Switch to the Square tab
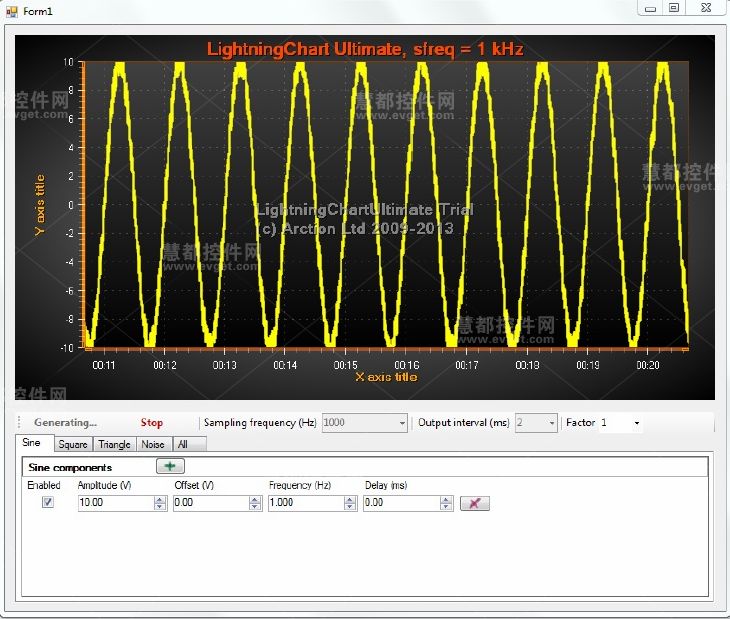The image size is (730, 619). click(x=73, y=444)
